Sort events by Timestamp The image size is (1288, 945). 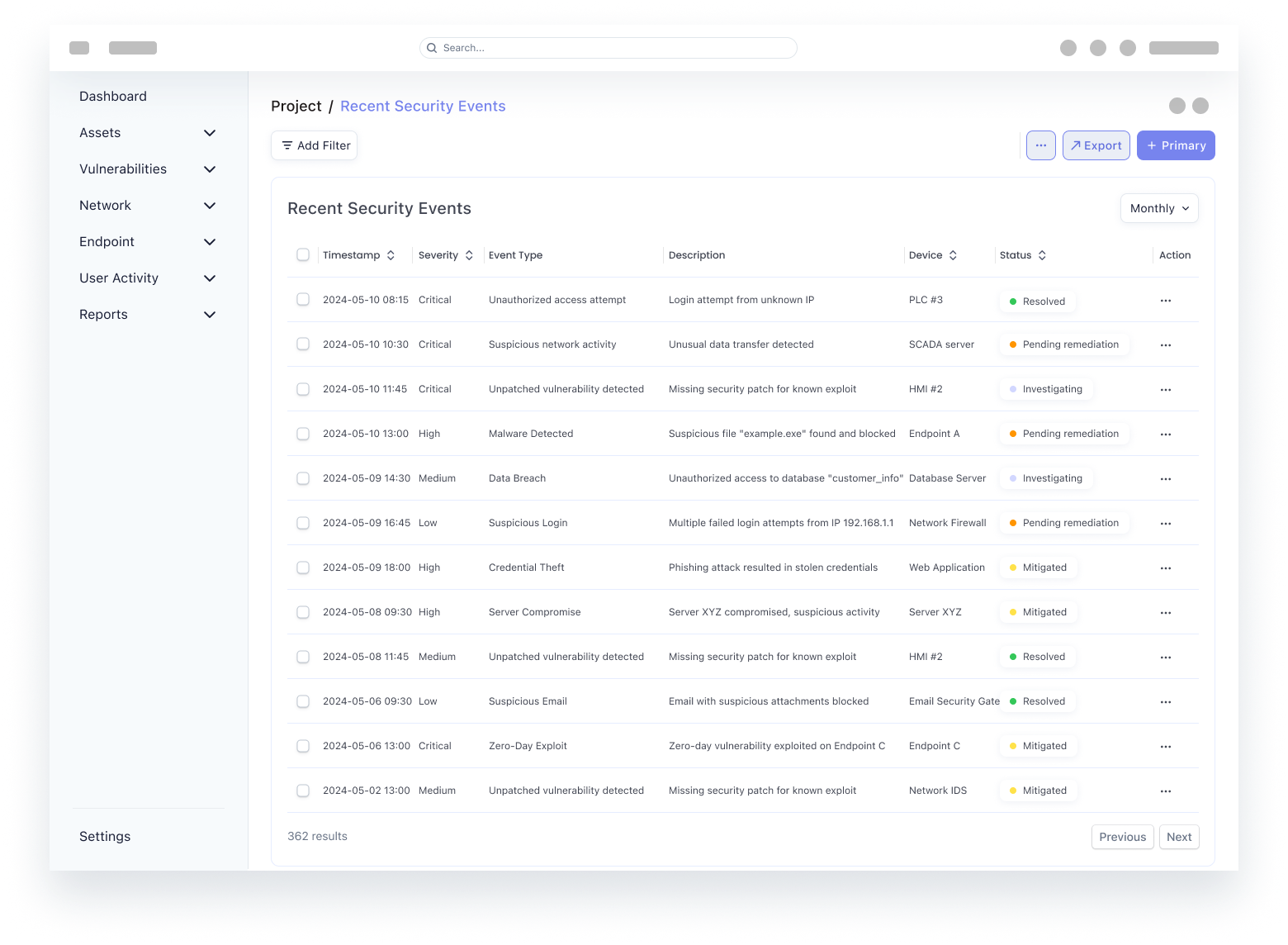(391, 255)
